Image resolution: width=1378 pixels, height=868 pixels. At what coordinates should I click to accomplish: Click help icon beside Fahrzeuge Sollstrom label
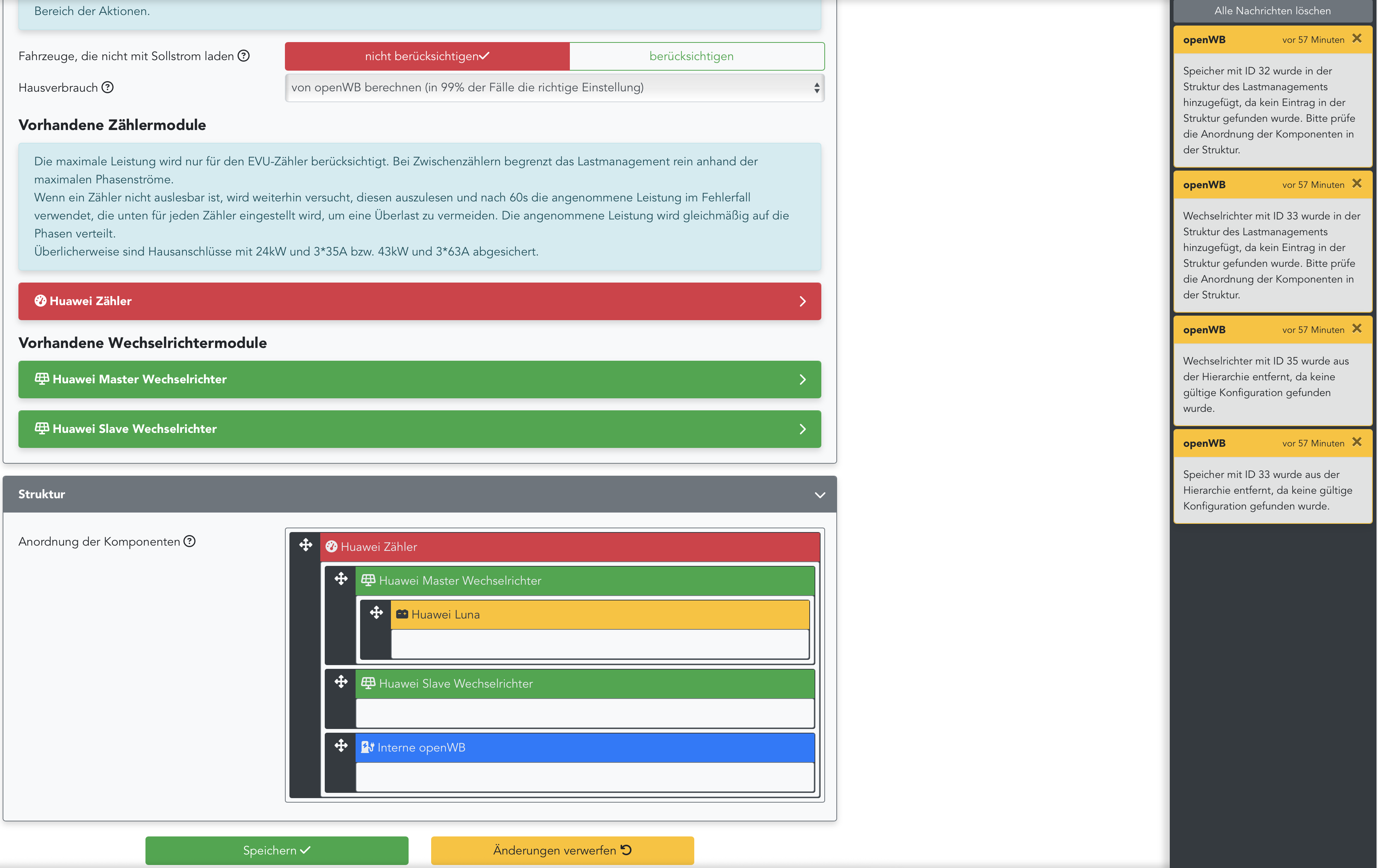[x=244, y=56]
